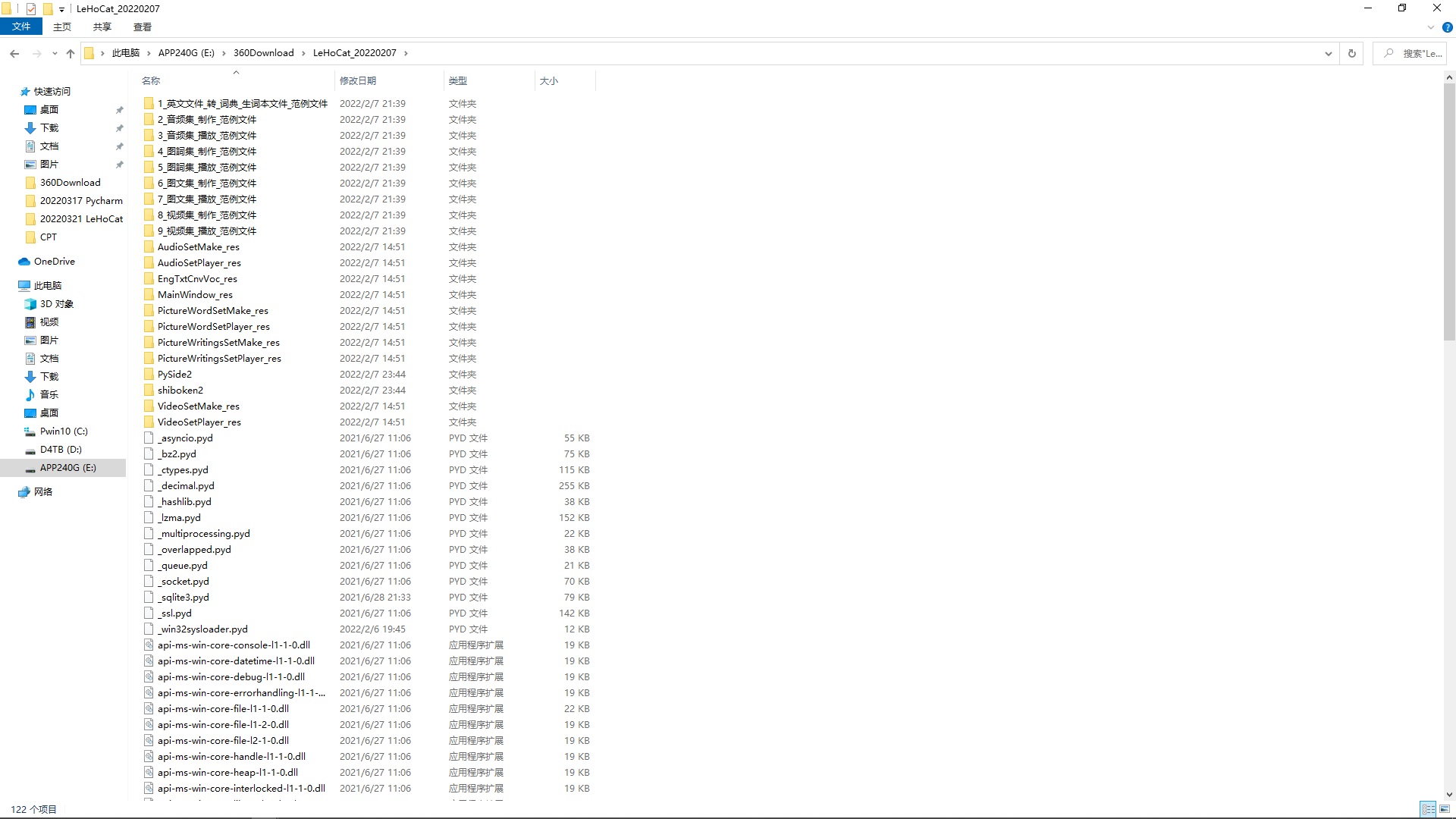Refresh the current folder view
Screen dimensions: 1456x819
point(1351,53)
